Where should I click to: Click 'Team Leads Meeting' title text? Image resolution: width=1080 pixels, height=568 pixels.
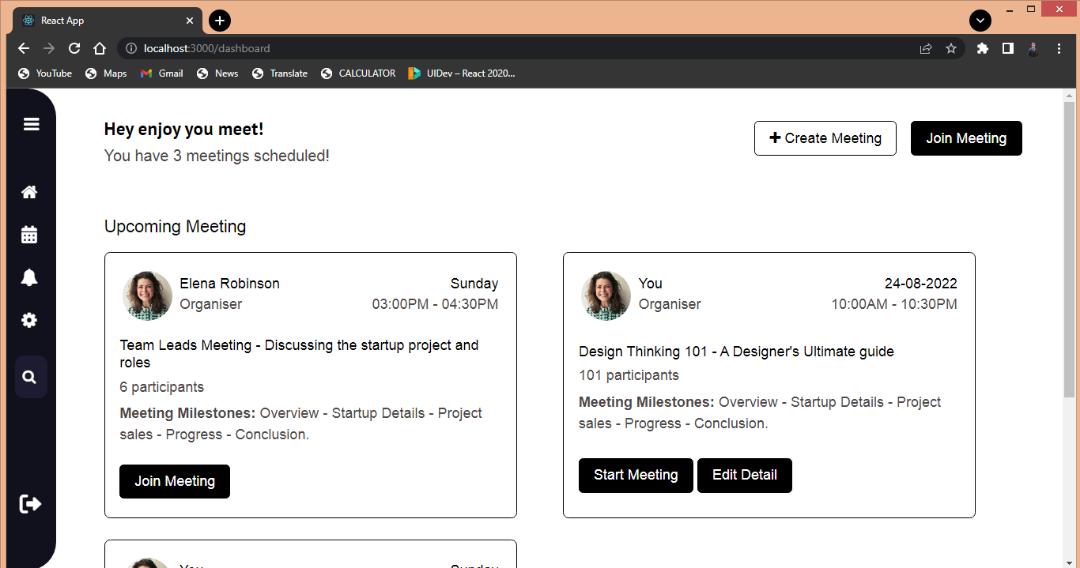coord(299,353)
